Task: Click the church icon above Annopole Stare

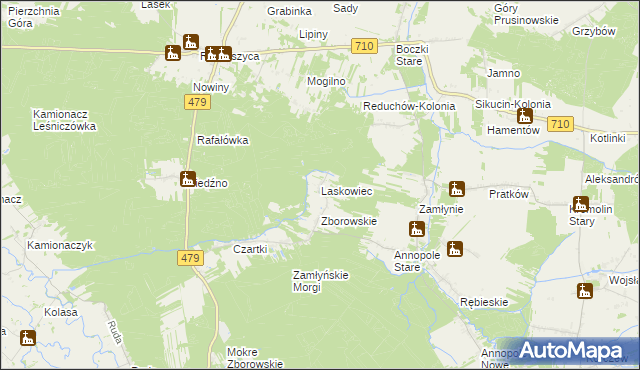Action: click(x=417, y=229)
